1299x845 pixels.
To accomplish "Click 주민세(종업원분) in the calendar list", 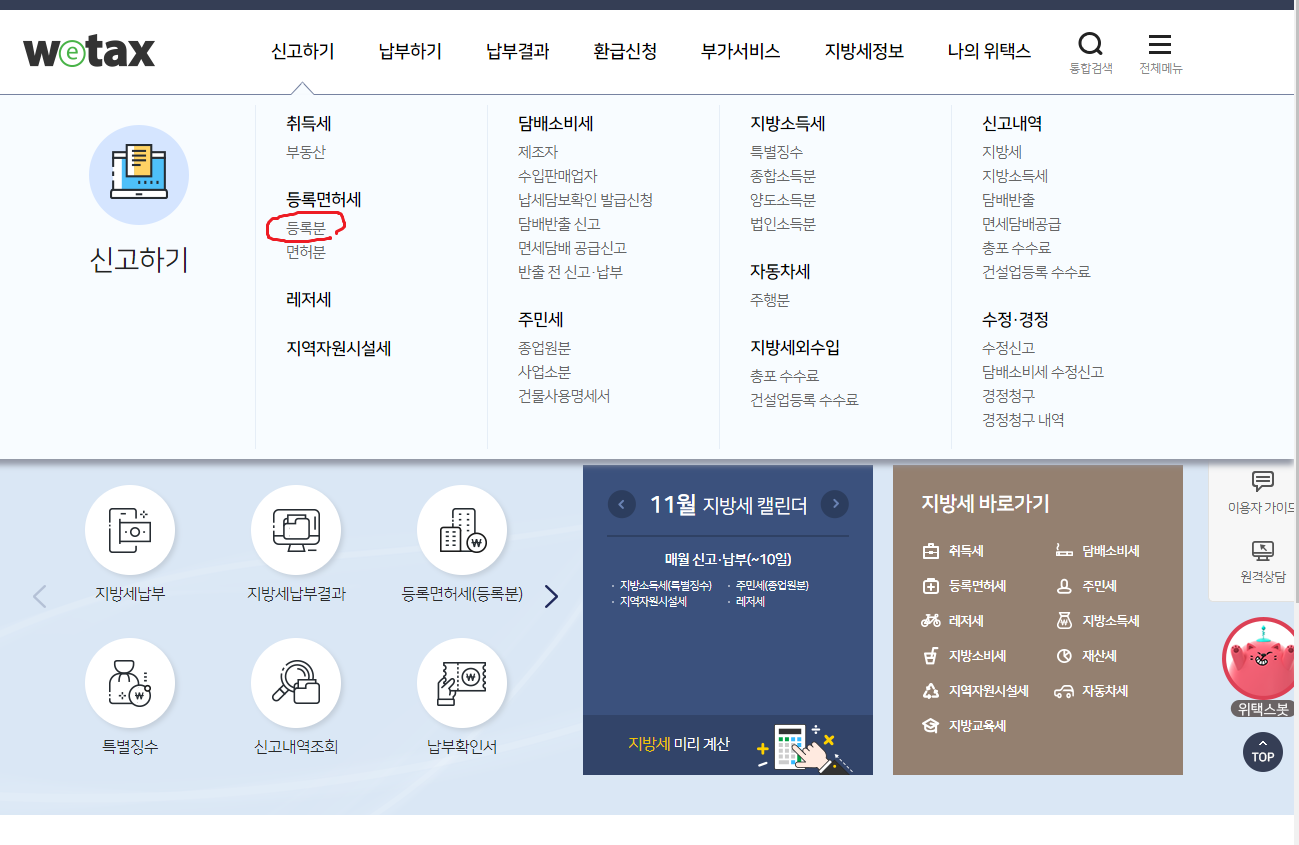I will click(x=772, y=586).
